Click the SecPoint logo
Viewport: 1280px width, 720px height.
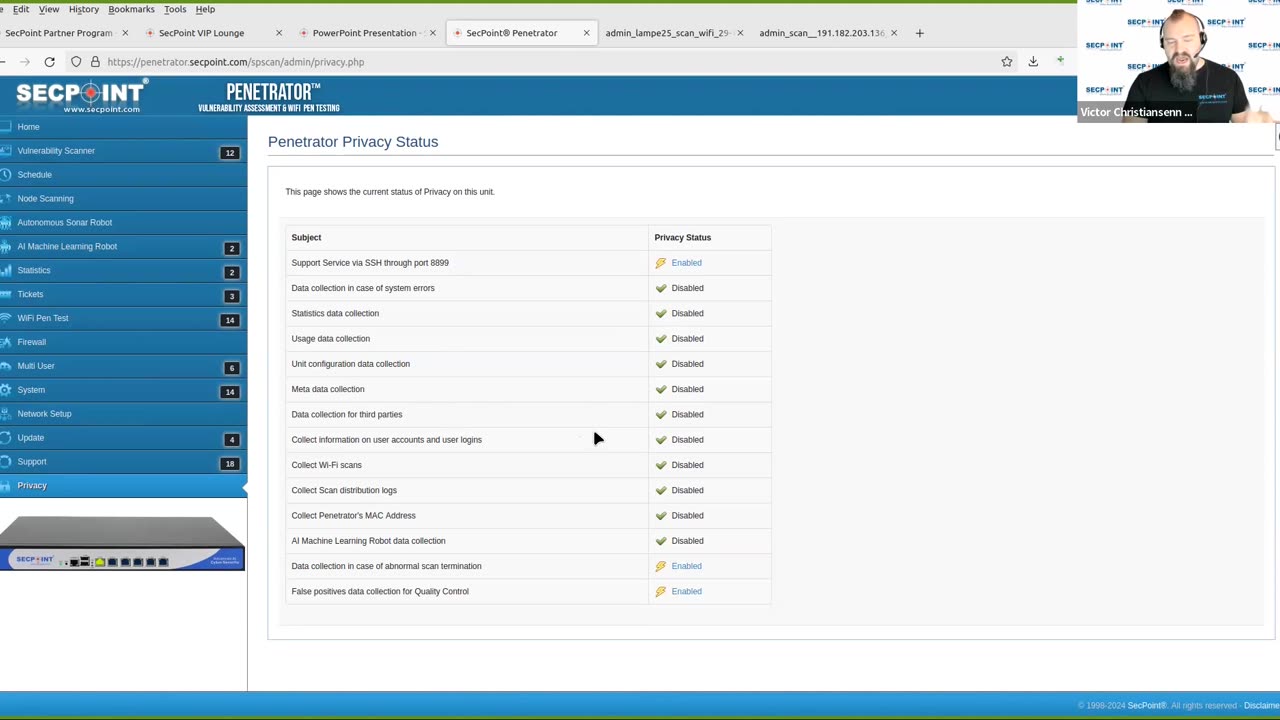(80, 97)
